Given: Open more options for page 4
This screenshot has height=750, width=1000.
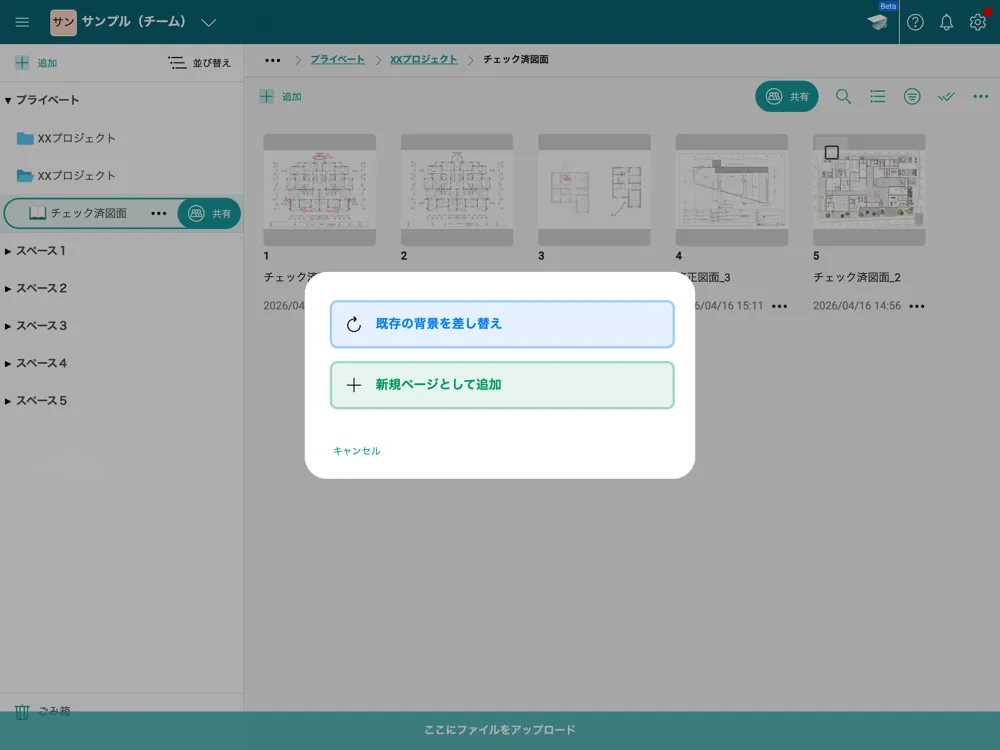Looking at the screenshot, I should [x=779, y=306].
